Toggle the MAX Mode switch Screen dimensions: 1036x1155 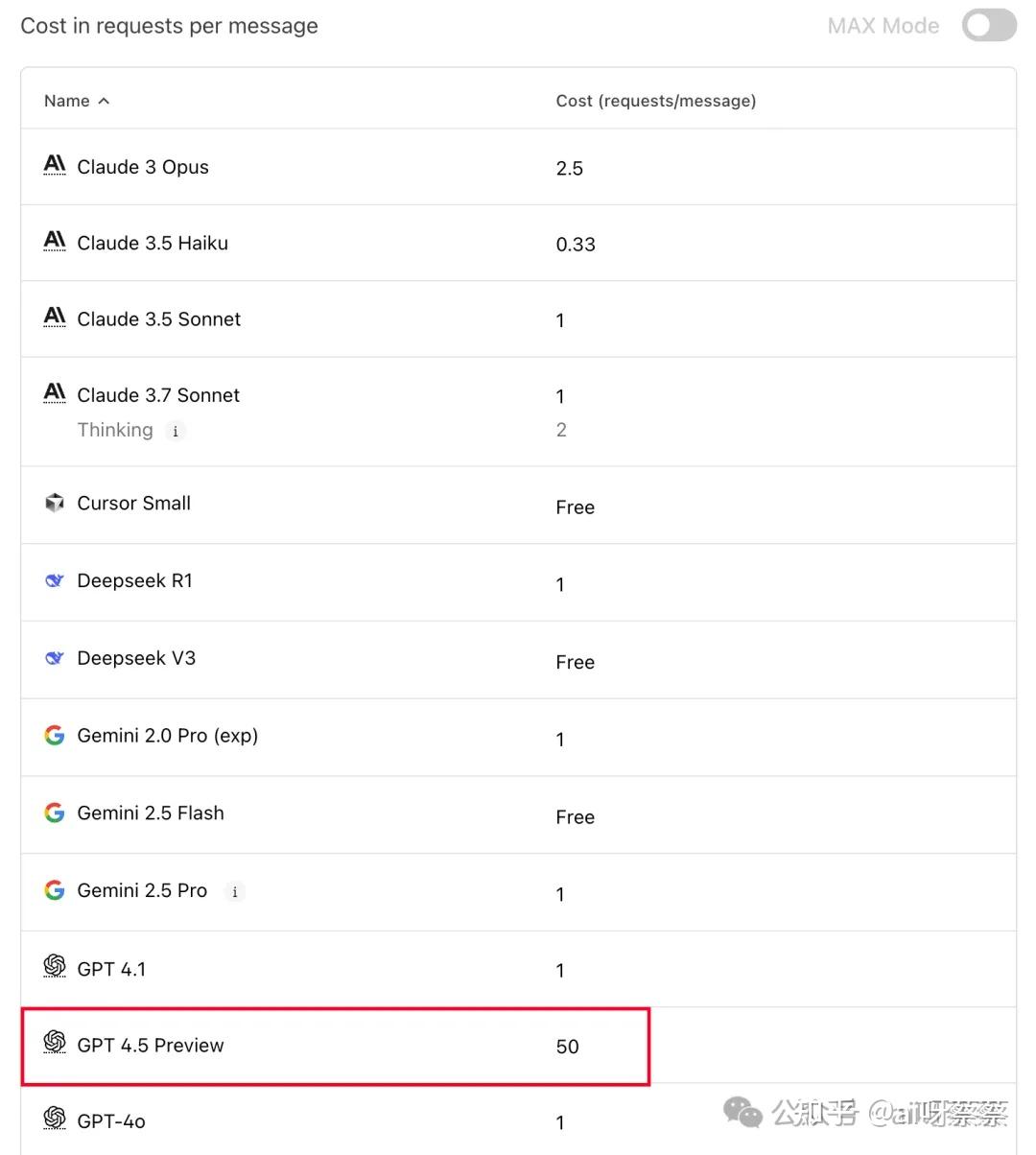tap(988, 26)
